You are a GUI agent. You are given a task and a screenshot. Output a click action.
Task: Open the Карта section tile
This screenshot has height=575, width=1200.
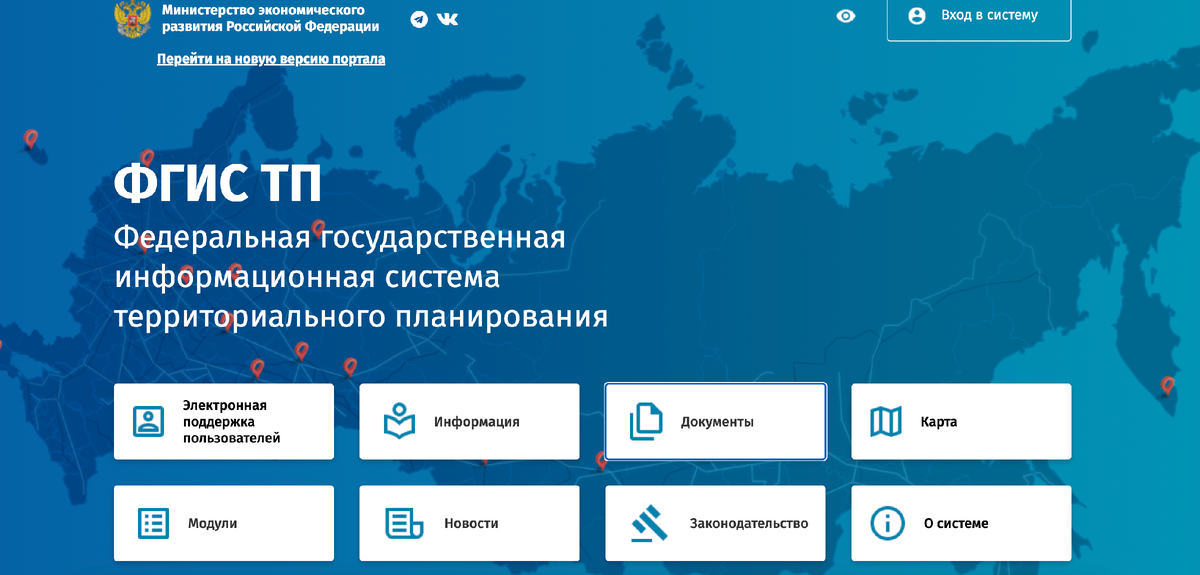[961, 422]
